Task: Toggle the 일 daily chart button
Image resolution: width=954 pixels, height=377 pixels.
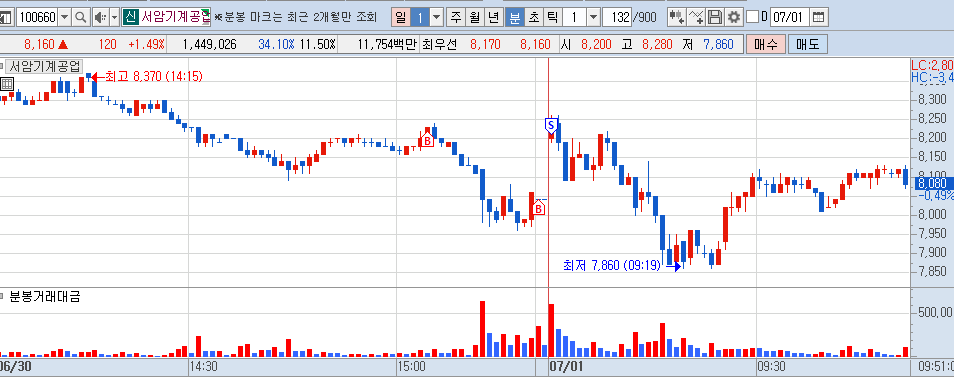Action: click(x=400, y=17)
